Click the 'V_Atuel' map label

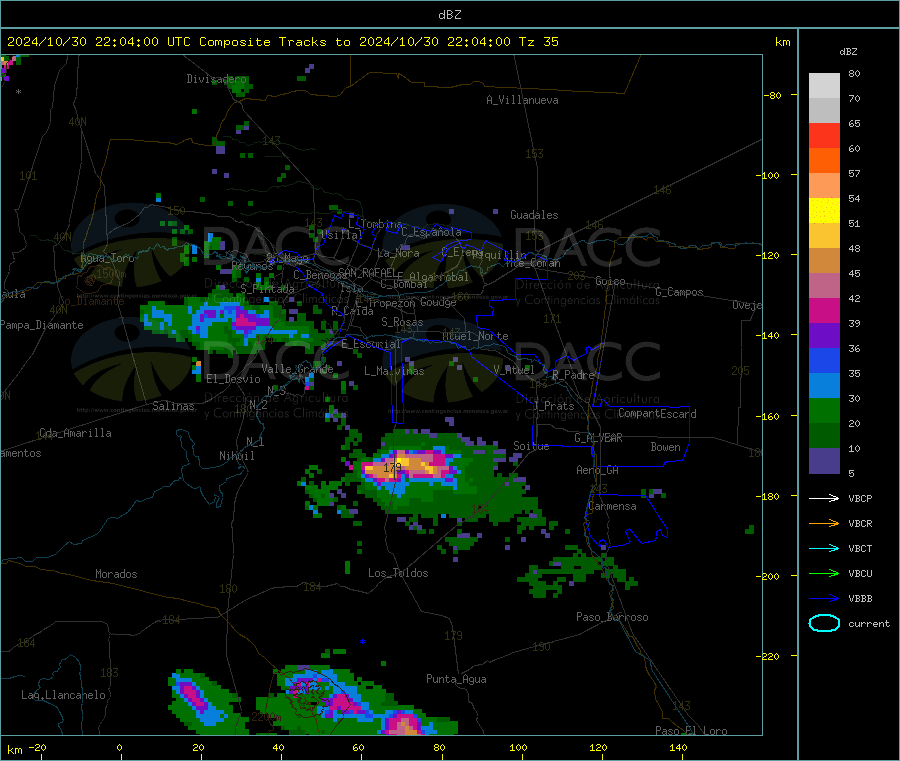(514, 370)
